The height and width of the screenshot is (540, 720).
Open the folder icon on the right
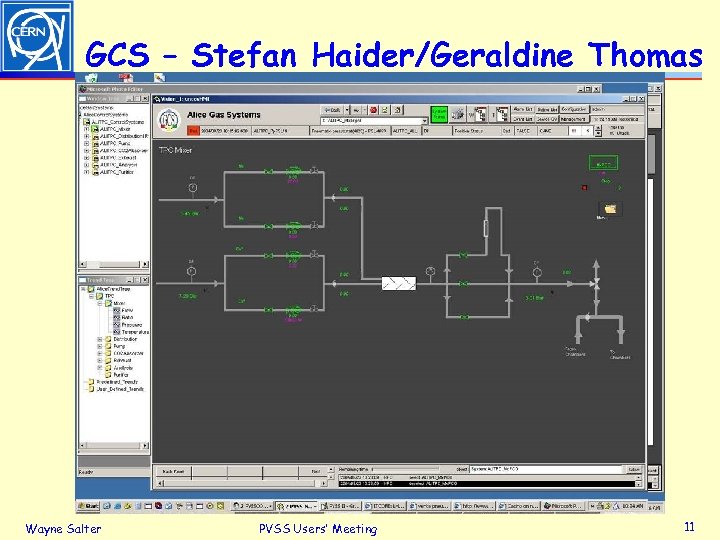click(x=610, y=209)
